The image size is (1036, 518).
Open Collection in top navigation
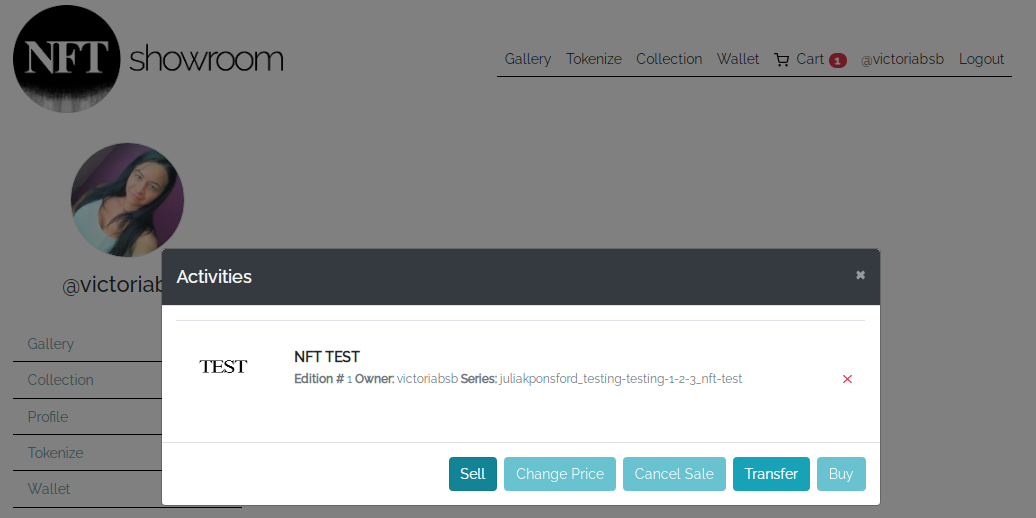pos(669,59)
